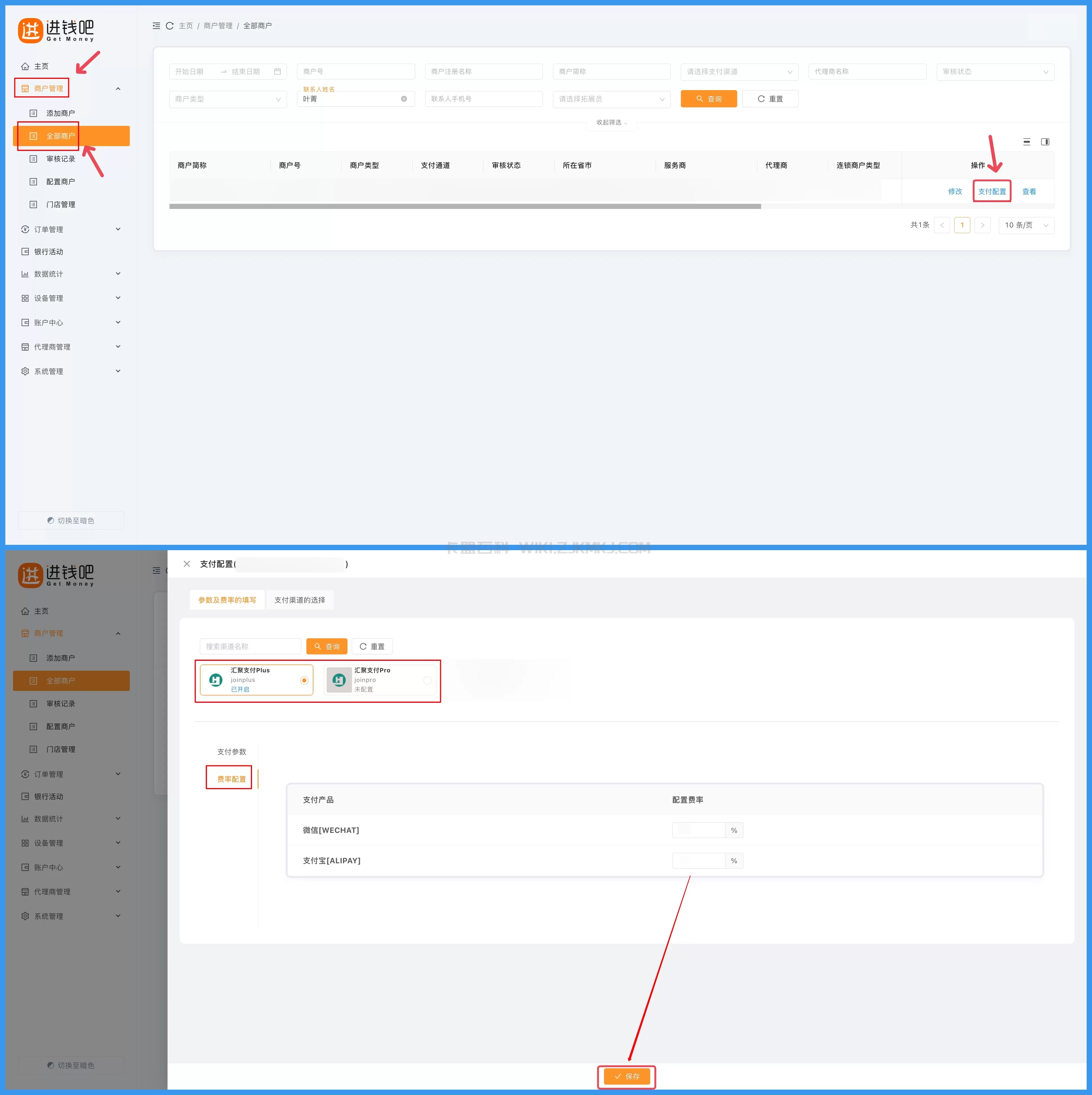The width and height of the screenshot is (1092, 1095).
Task: Click the calendar icon in date range field
Action: [x=278, y=72]
